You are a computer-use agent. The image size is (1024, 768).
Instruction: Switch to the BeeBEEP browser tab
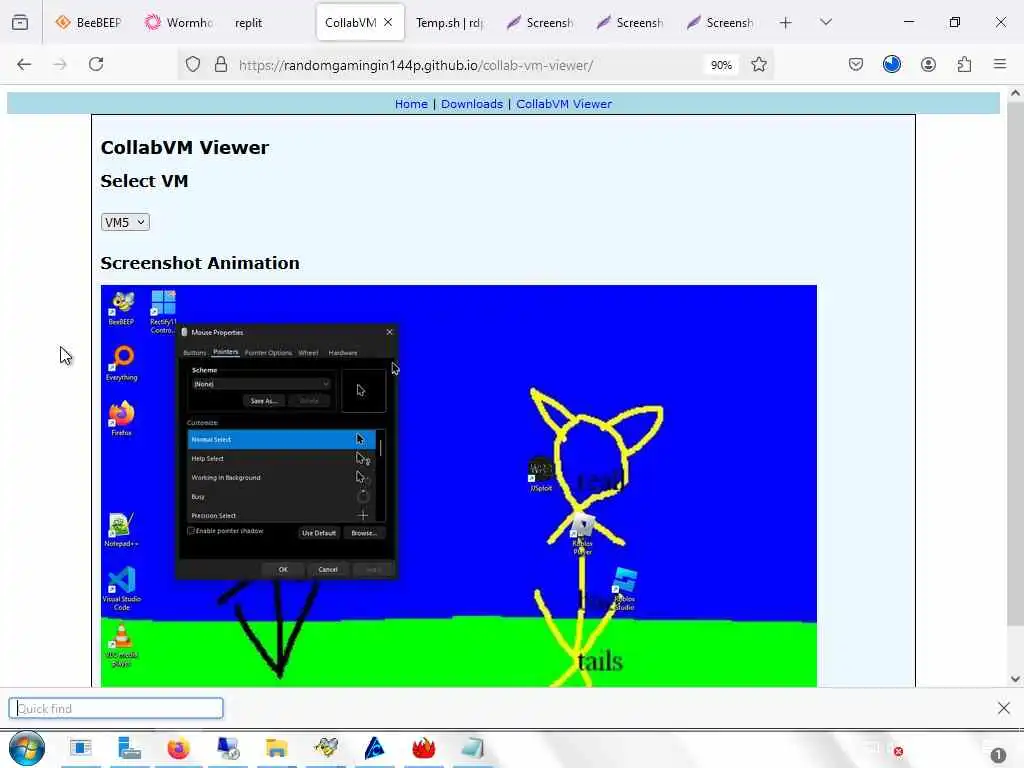point(89,22)
